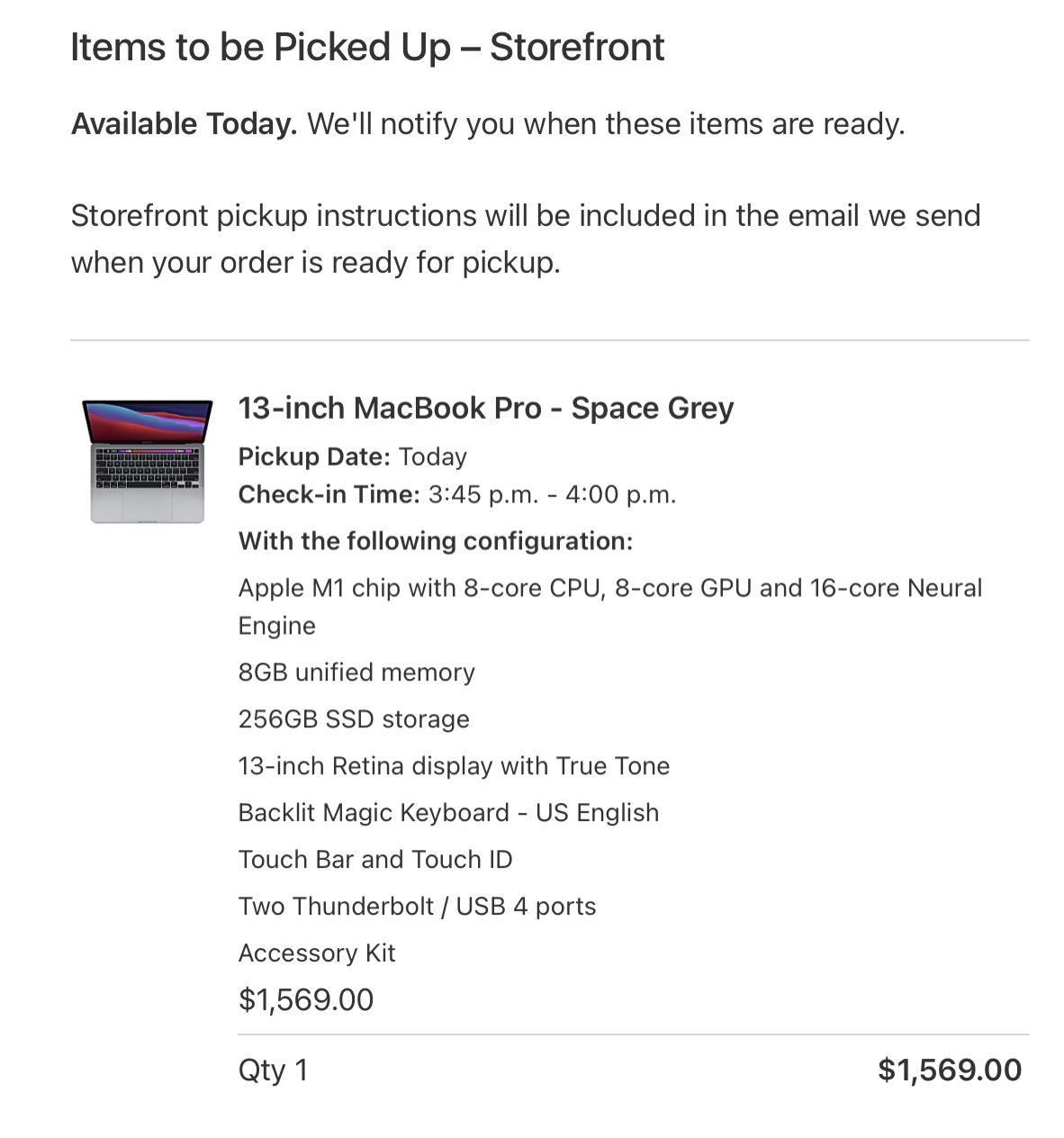Click the Backlit Magic Keyboard - US English line
The width and height of the screenshot is (1064, 1138).
(x=448, y=813)
